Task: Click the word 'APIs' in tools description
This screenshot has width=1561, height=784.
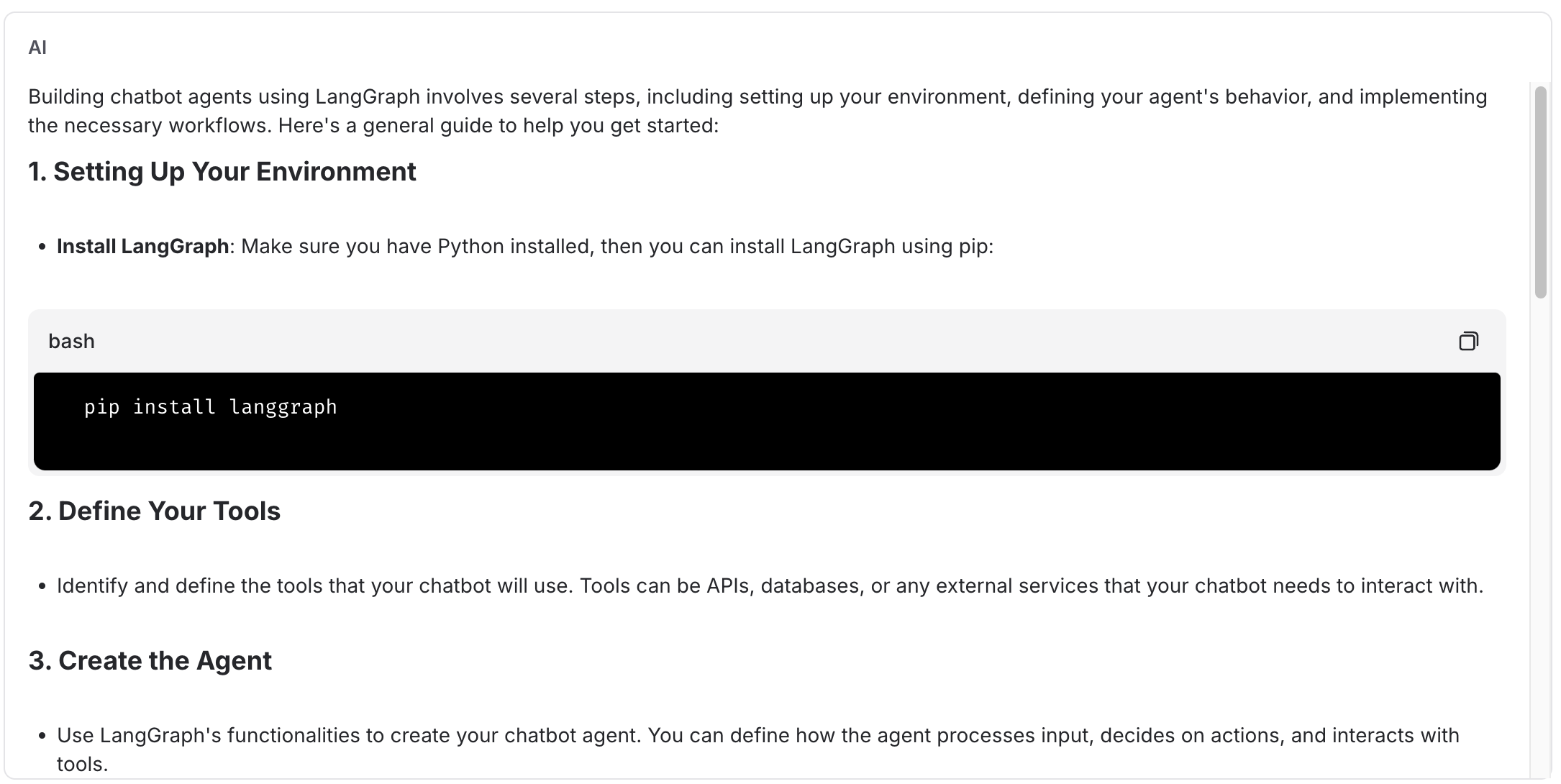Action: pyautogui.click(x=729, y=586)
